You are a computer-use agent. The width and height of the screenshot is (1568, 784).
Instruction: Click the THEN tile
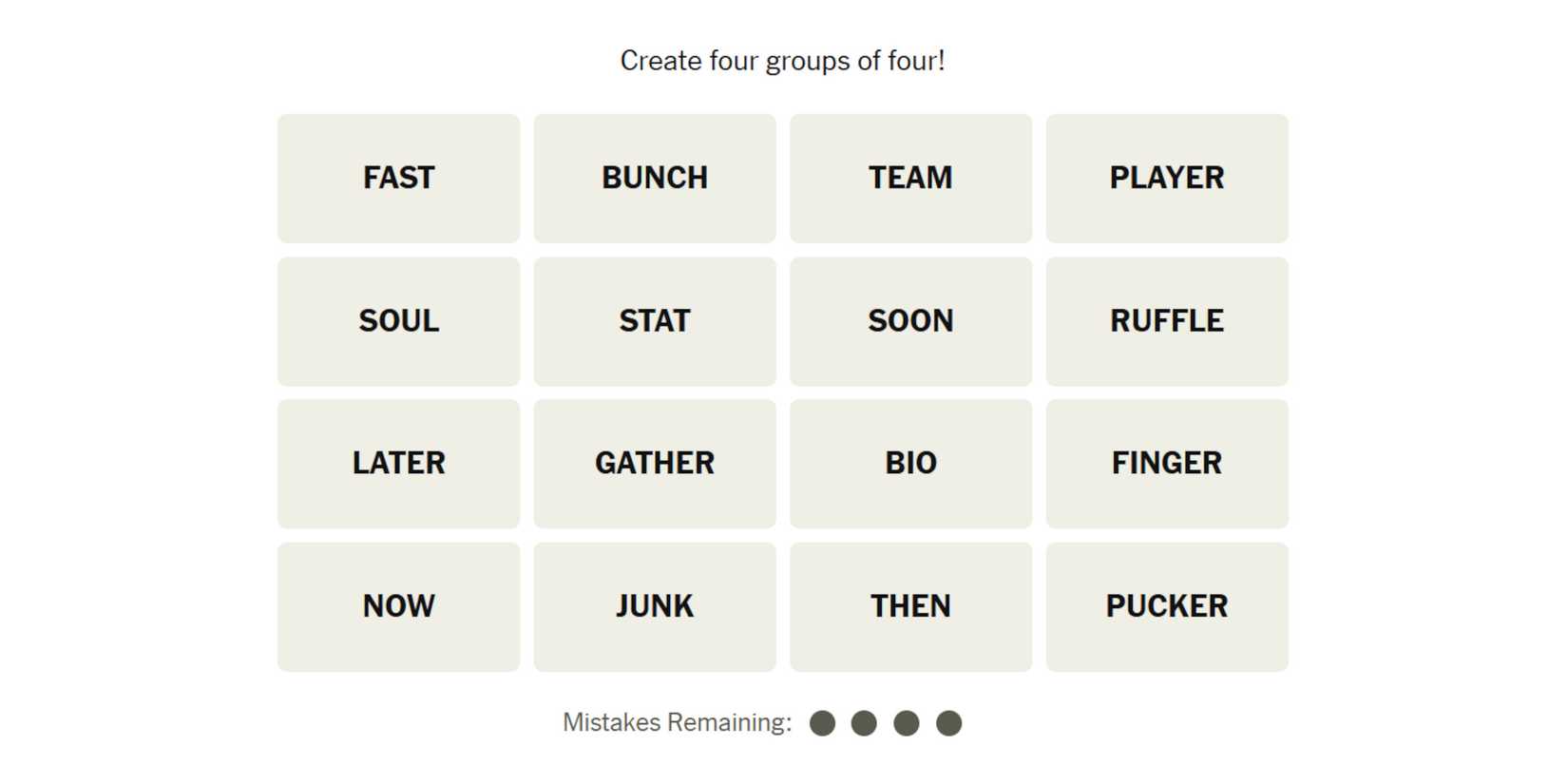point(910,606)
